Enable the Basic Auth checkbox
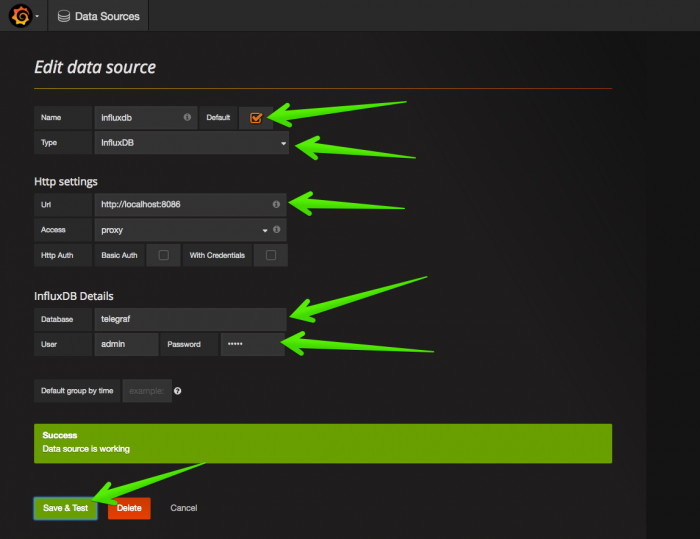The image size is (700, 539). (164, 255)
